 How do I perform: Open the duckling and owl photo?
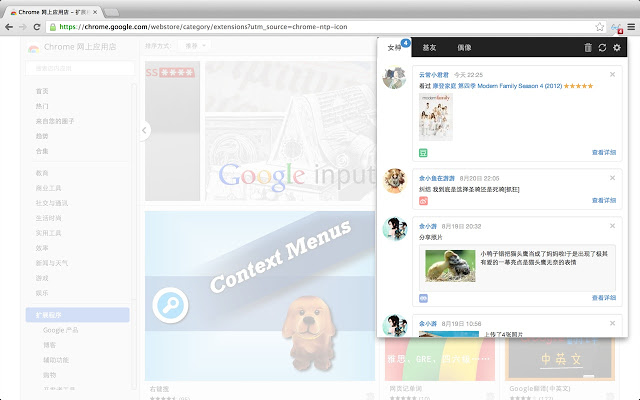click(x=450, y=266)
